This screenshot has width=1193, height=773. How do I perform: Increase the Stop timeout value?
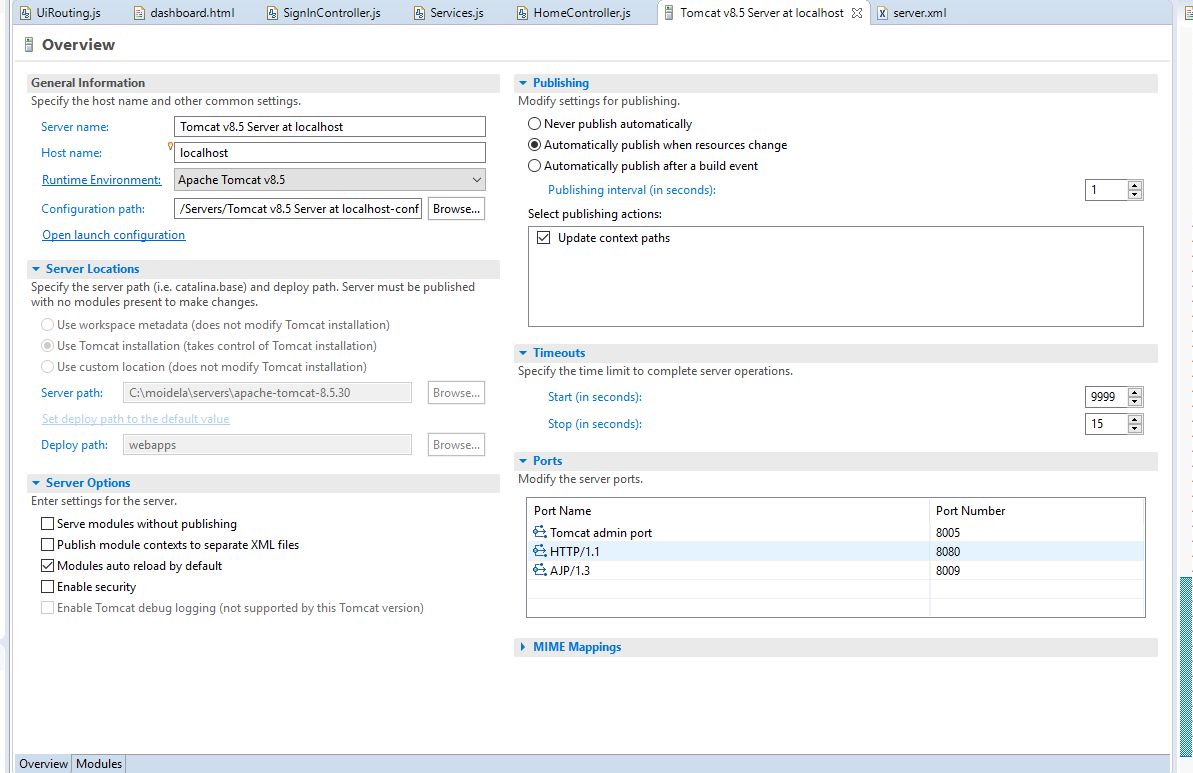1135,419
